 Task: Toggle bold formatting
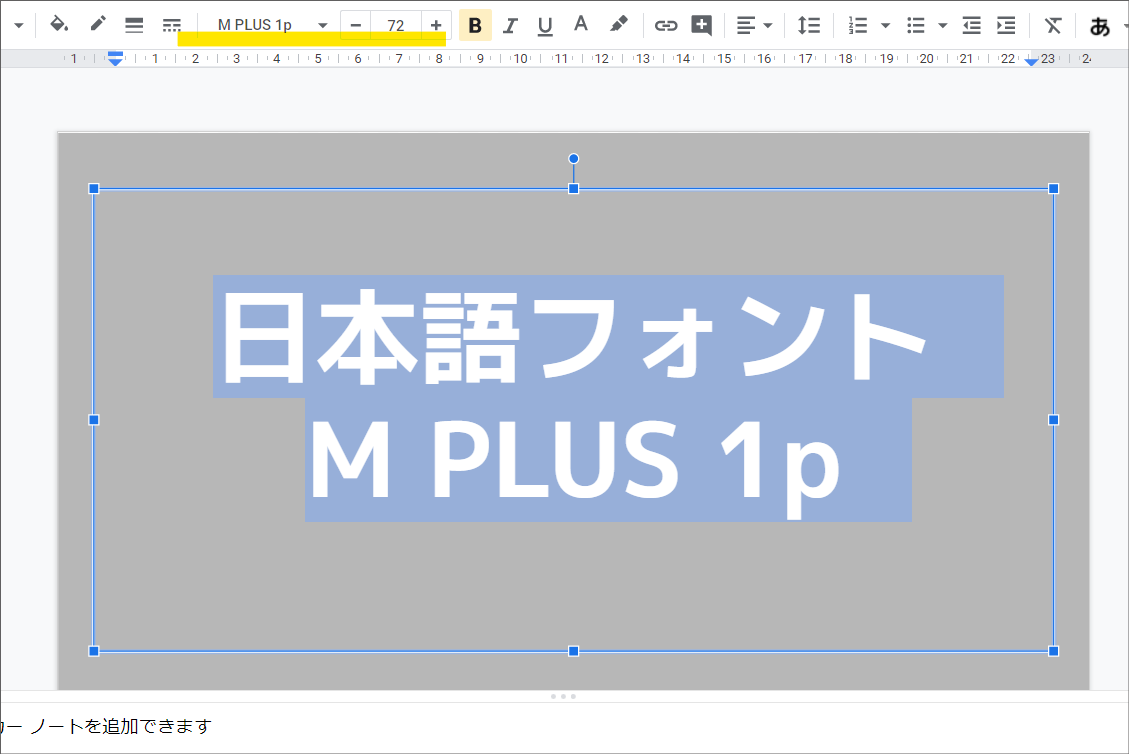(475, 25)
